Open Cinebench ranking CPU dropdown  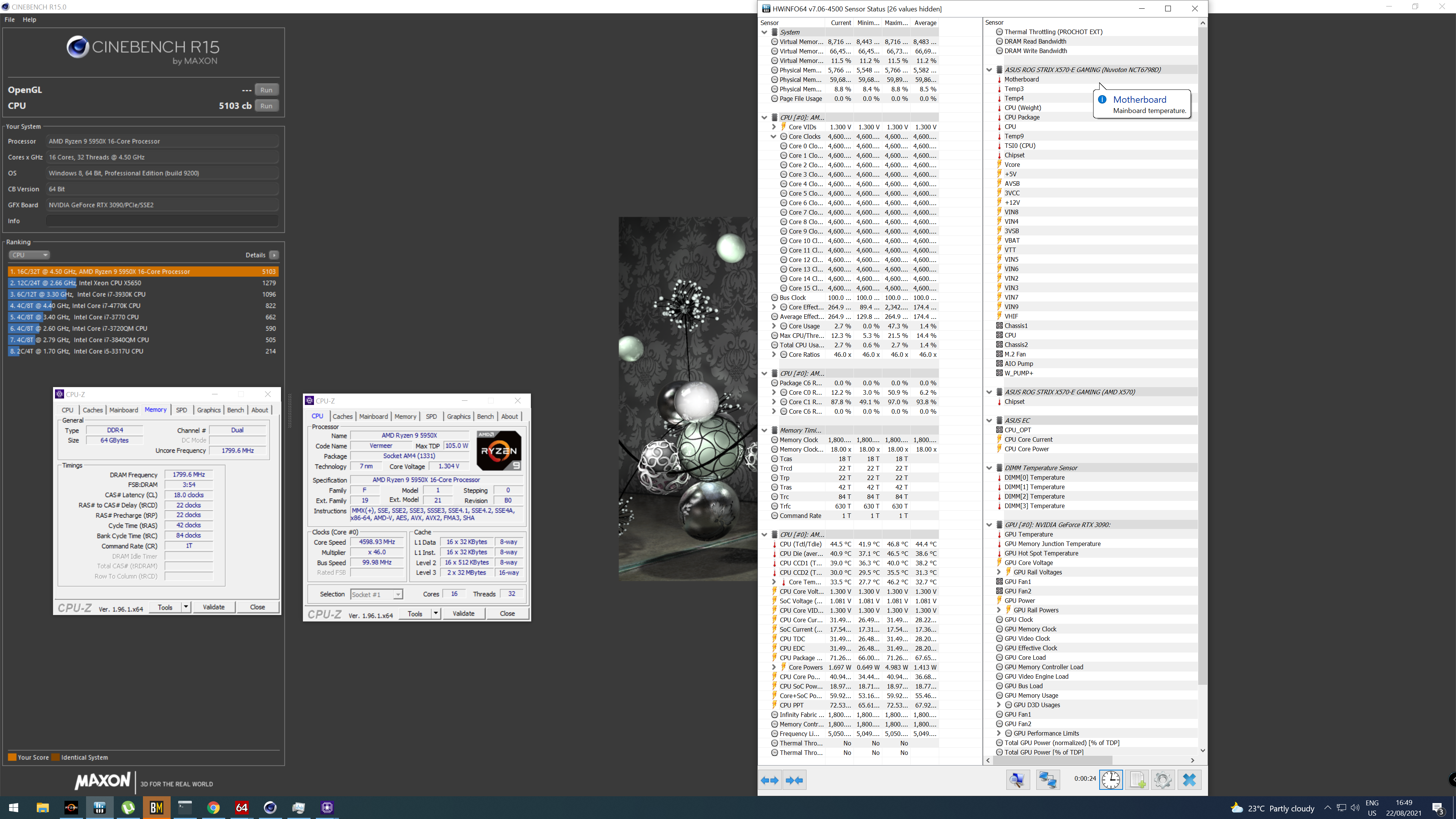pos(29,255)
